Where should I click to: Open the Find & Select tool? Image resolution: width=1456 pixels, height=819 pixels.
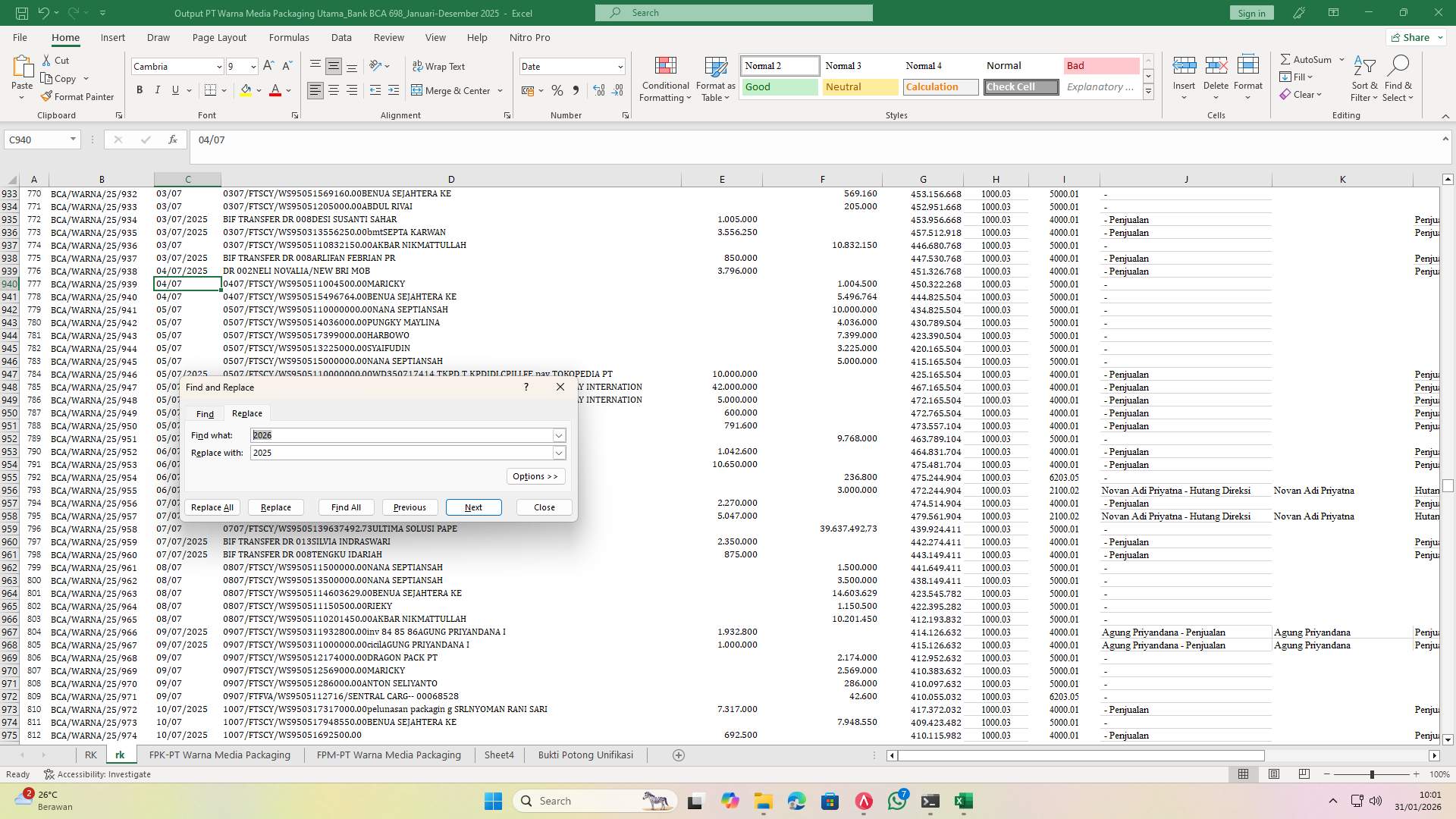(x=1398, y=79)
